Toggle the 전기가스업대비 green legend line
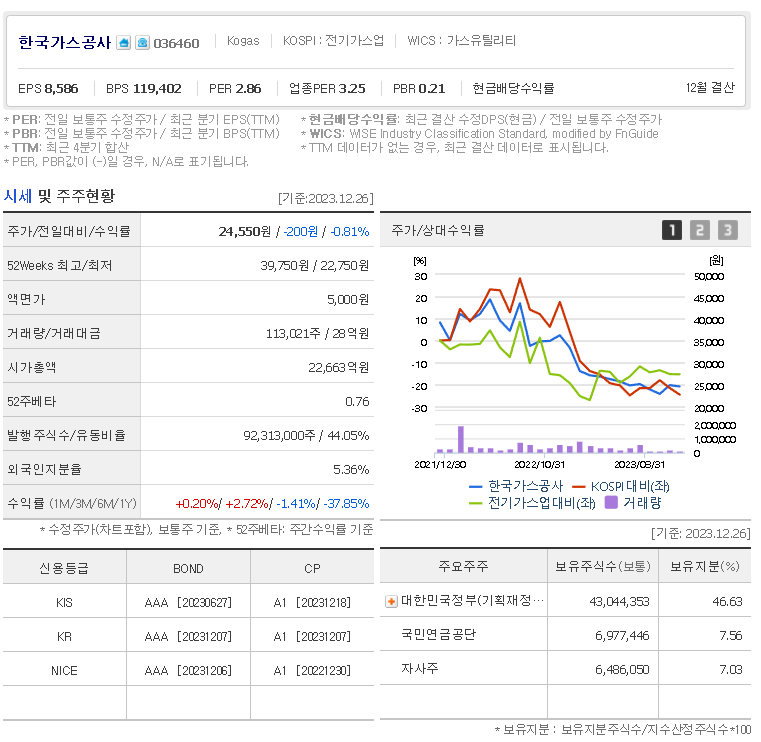Image resolution: width=761 pixels, height=742 pixels. pos(532,503)
